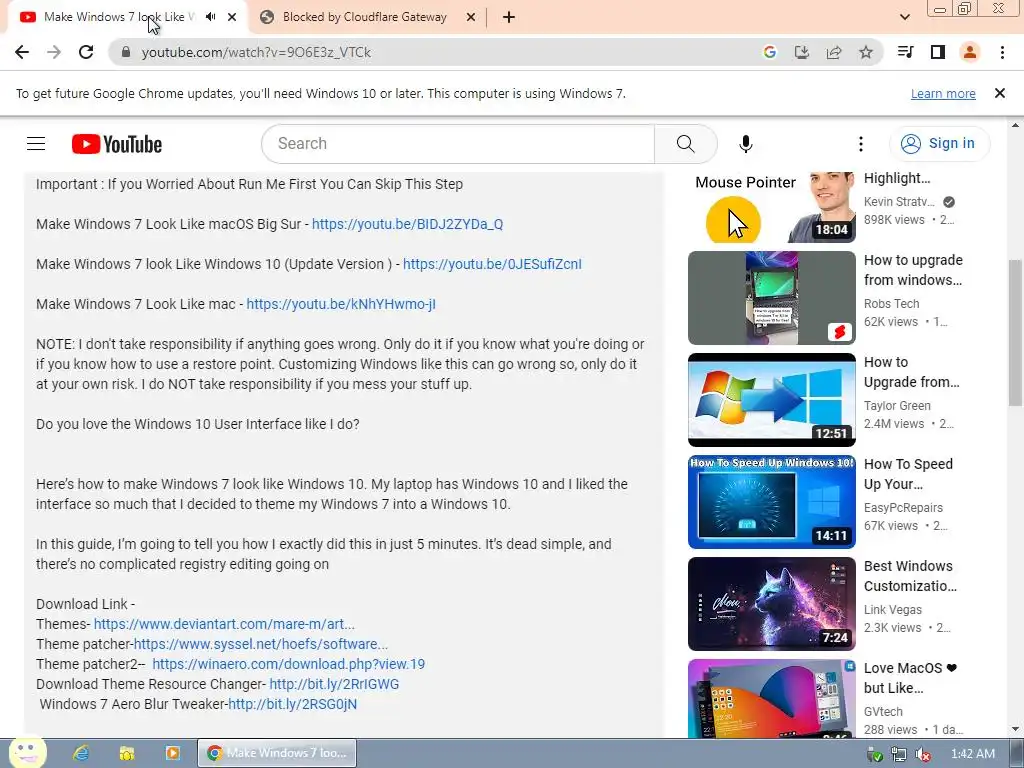Open the deviantart Themes download link
The width and height of the screenshot is (1024, 768).
tap(224, 624)
